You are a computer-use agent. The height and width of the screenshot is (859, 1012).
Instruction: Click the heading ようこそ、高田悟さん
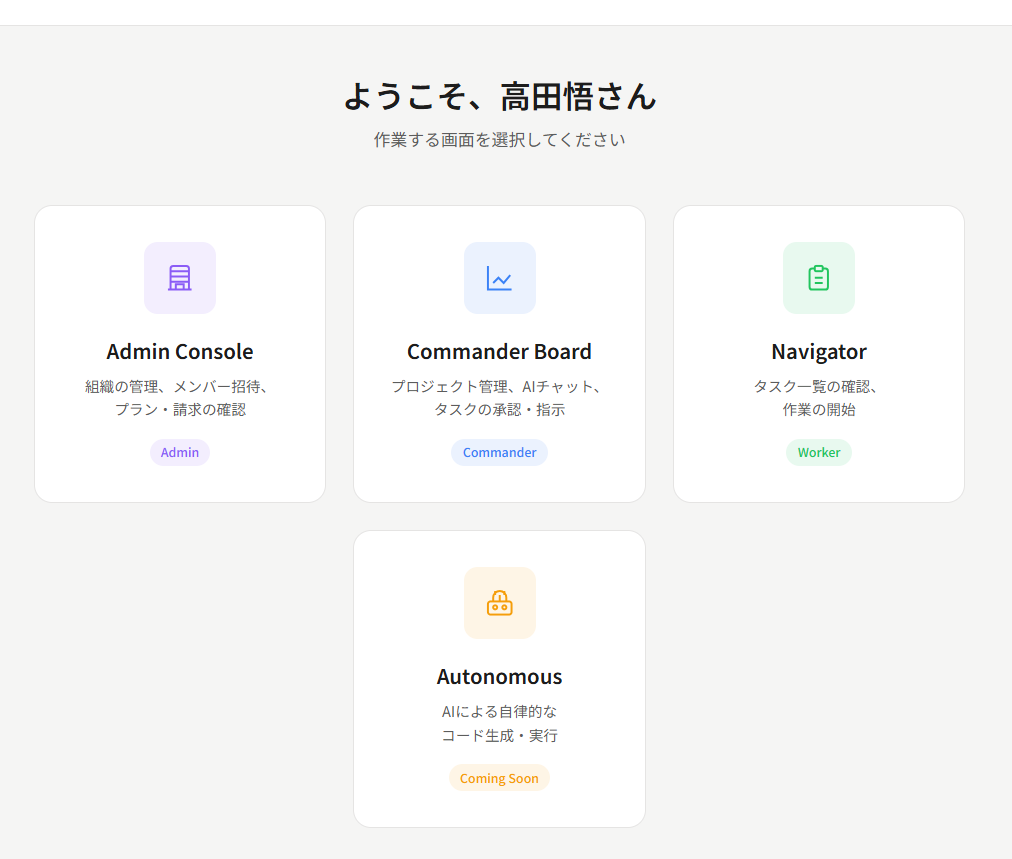[500, 96]
